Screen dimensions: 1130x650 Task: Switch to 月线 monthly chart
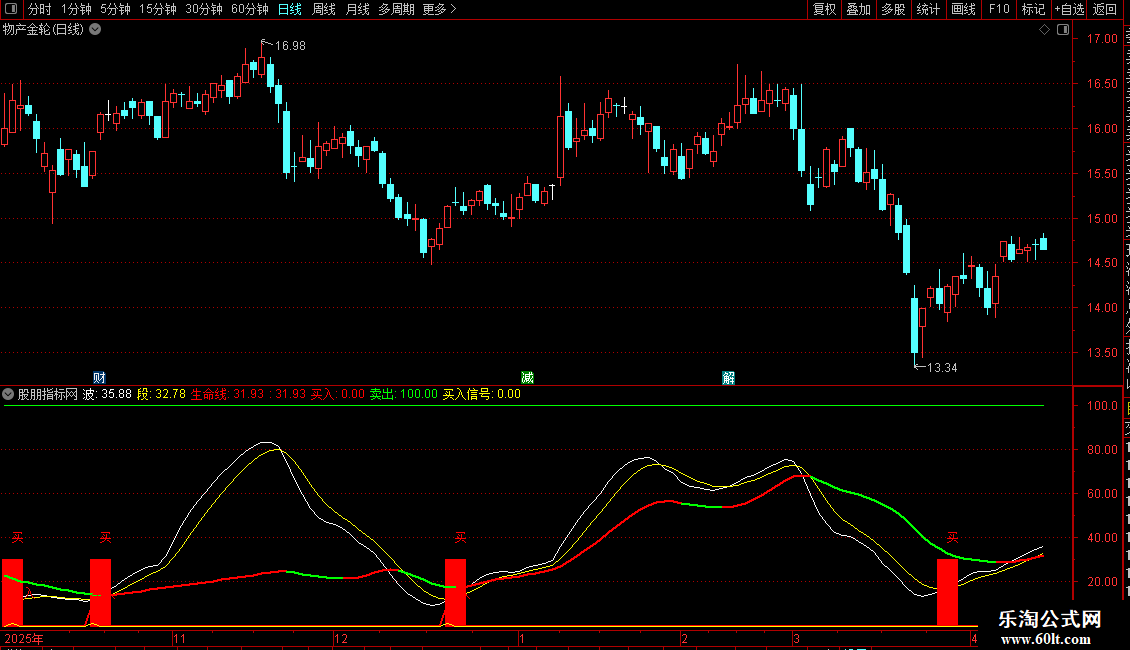pyautogui.click(x=357, y=9)
